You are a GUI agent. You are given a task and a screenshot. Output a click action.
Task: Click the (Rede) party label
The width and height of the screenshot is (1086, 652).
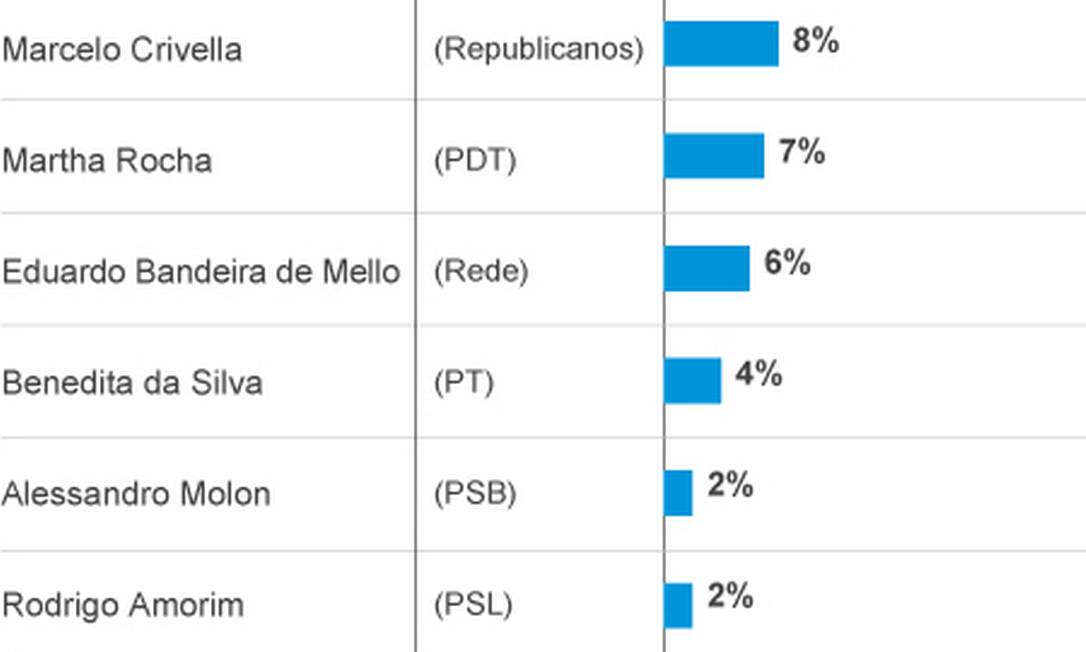tap(481, 272)
